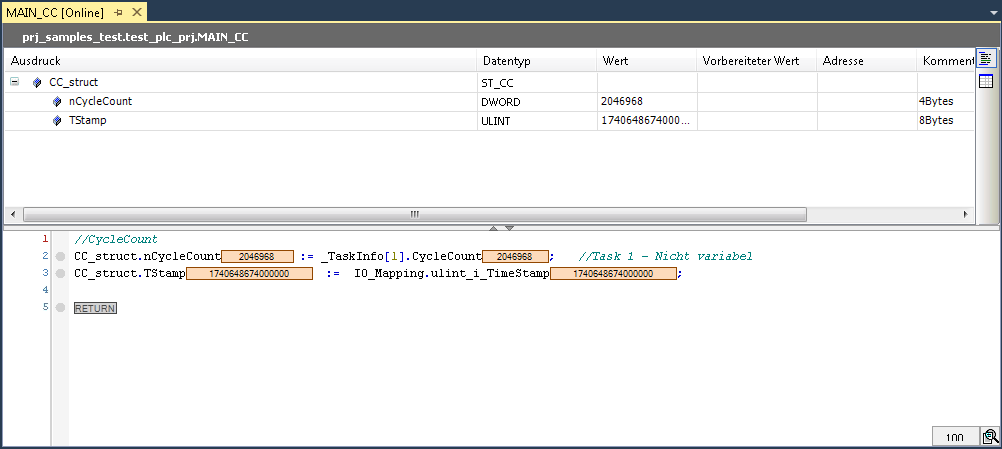
Task: Toggle breakpoint on line 3
Action: (60, 273)
